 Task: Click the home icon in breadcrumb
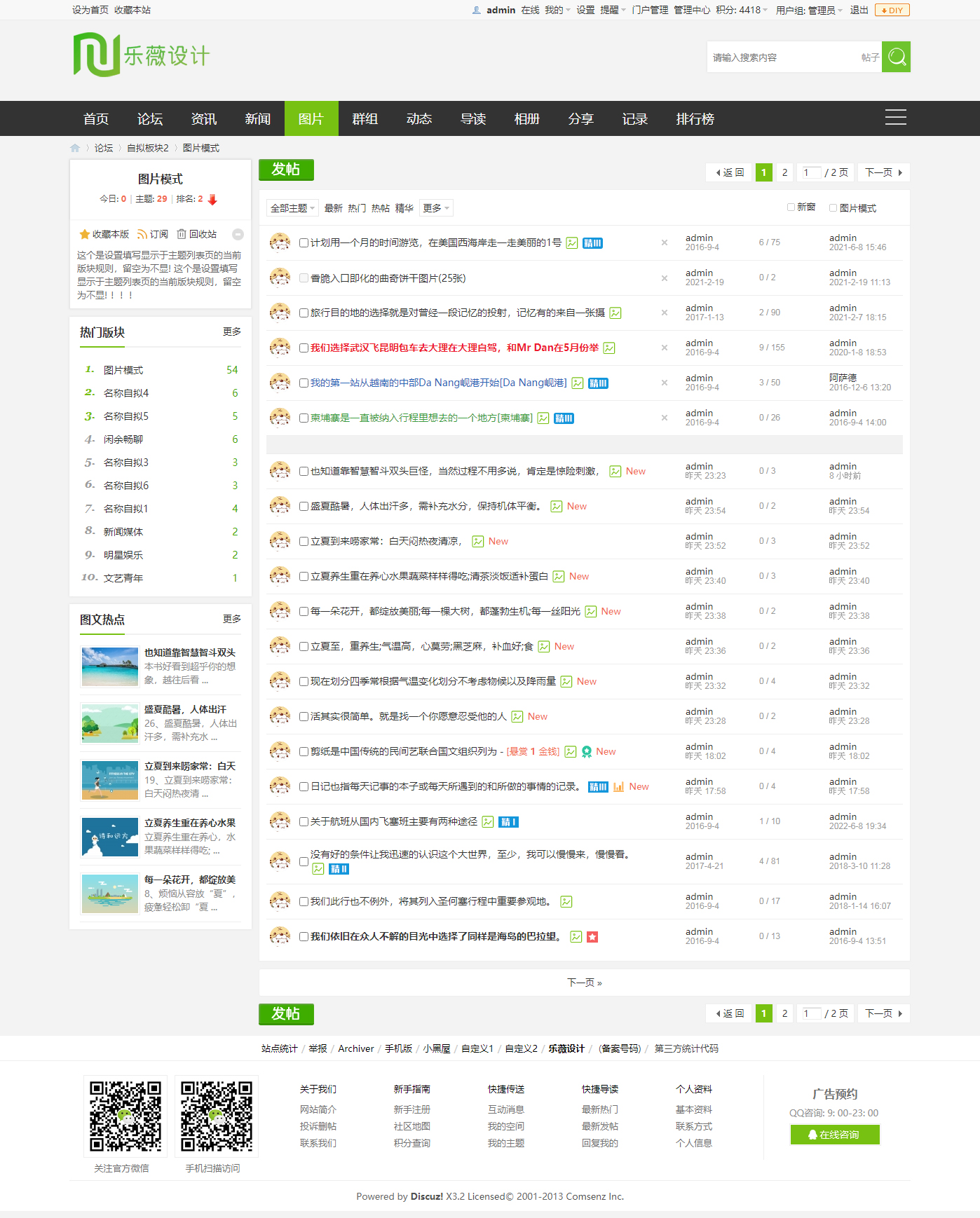click(75, 148)
